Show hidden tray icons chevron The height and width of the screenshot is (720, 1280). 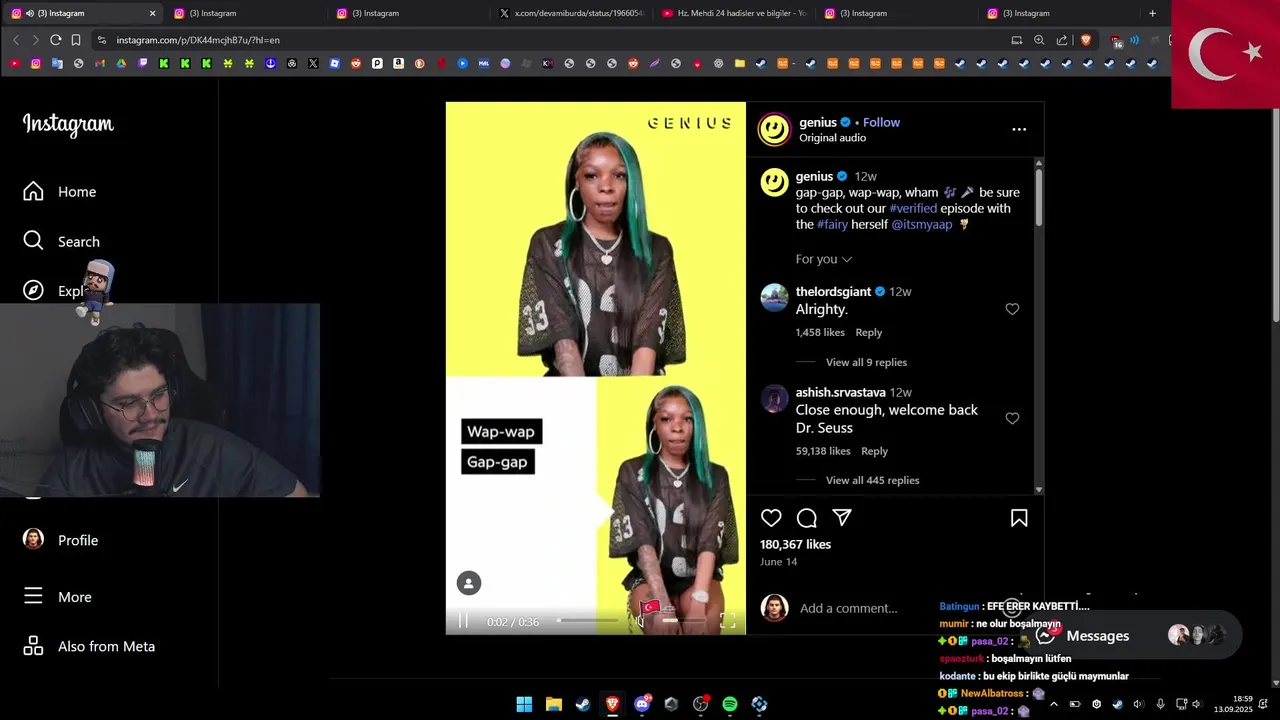(1053, 704)
